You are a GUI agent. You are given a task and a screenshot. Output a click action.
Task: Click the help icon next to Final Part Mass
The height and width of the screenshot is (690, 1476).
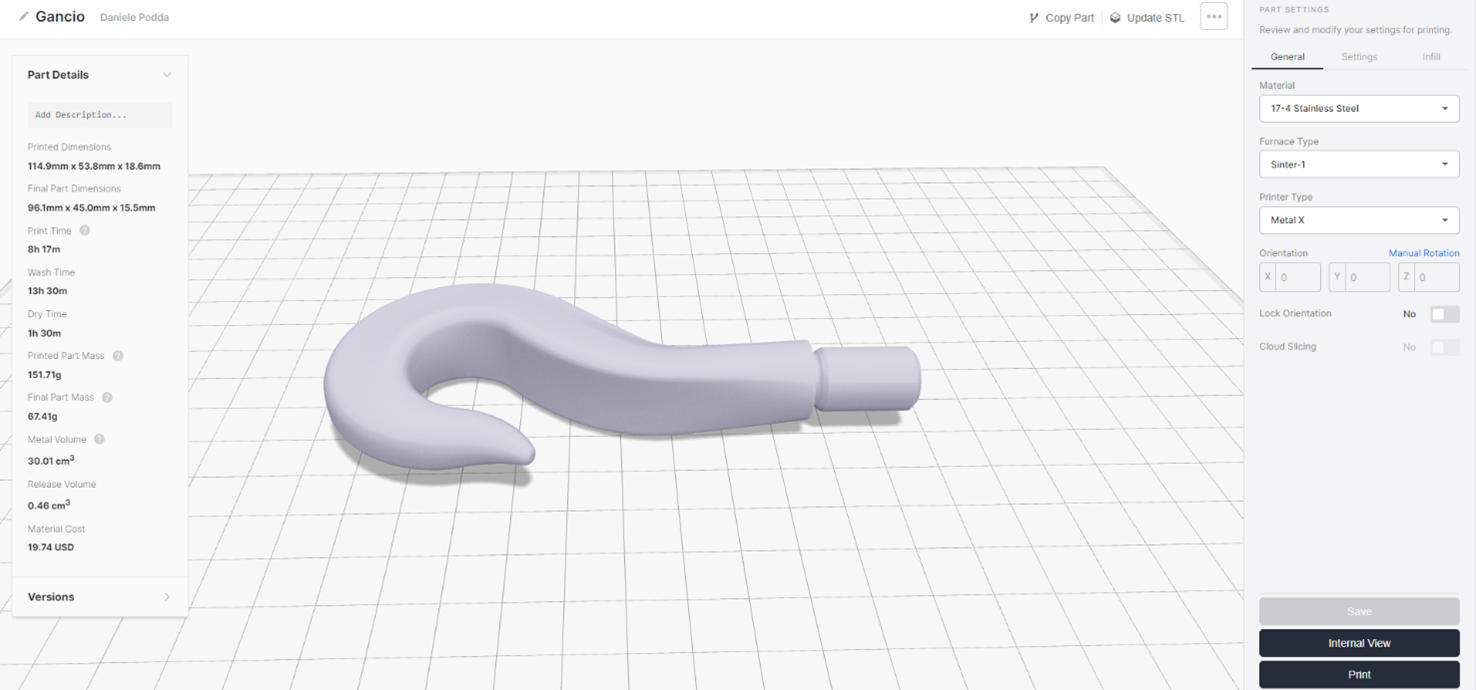point(107,397)
